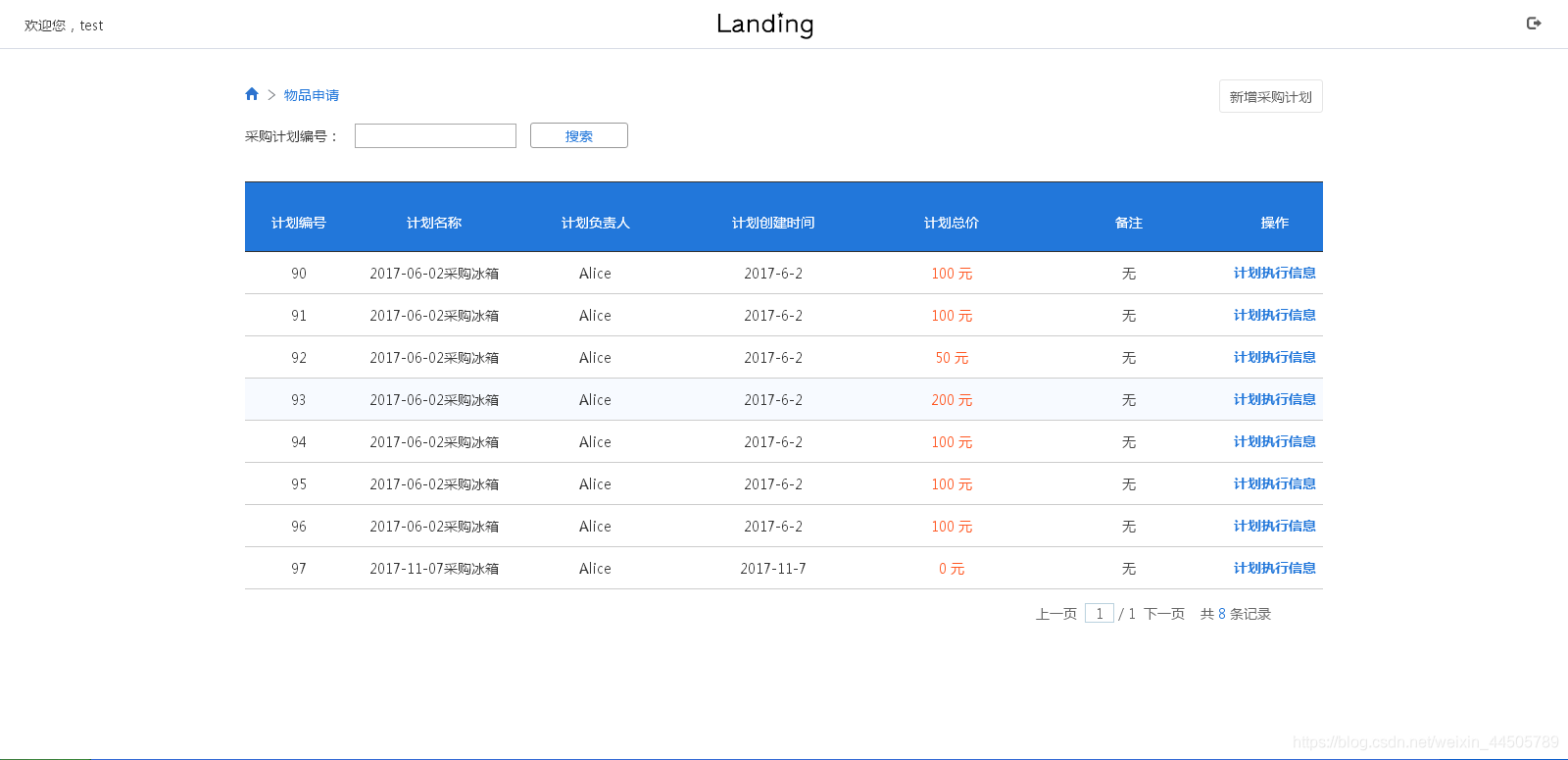This screenshot has height=760, width=1568.
Task: Click the 50 元 price cell
Action: tap(952, 358)
